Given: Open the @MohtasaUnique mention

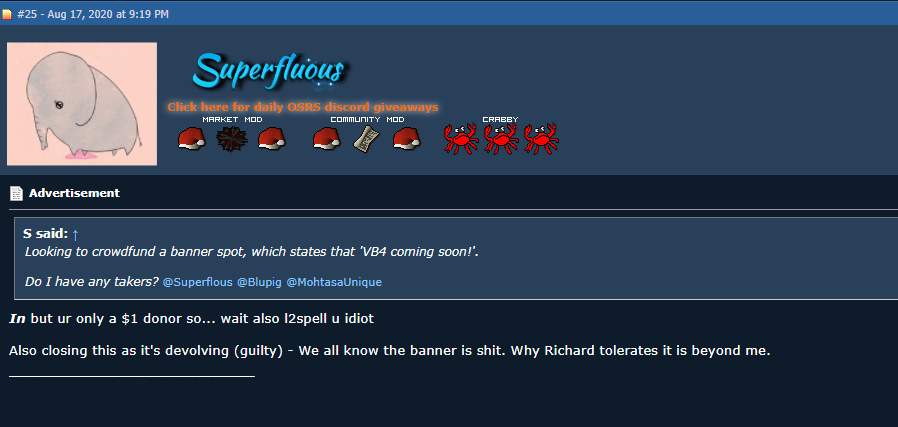Looking at the screenshot, I should [334, 282].
